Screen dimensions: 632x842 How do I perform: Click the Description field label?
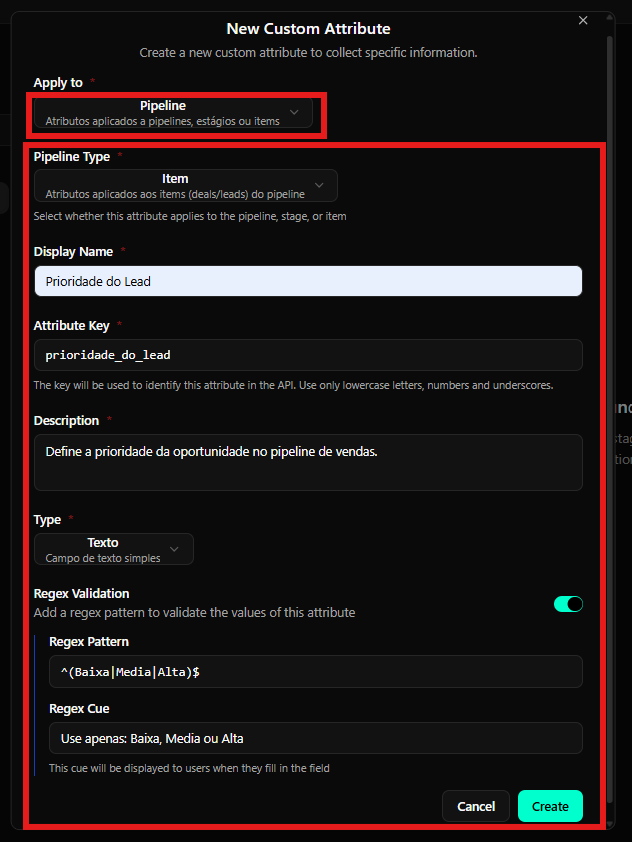[x=66, y=420]
